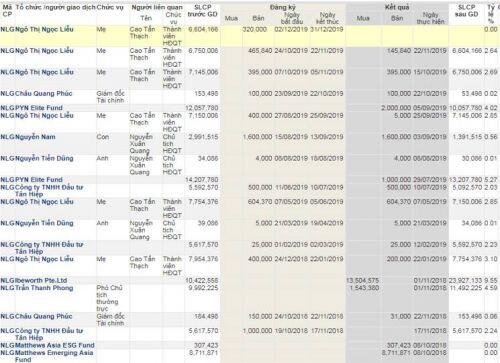
Task: Select the post-trade value 5,092,570
Action: click(x=467, y=187)
